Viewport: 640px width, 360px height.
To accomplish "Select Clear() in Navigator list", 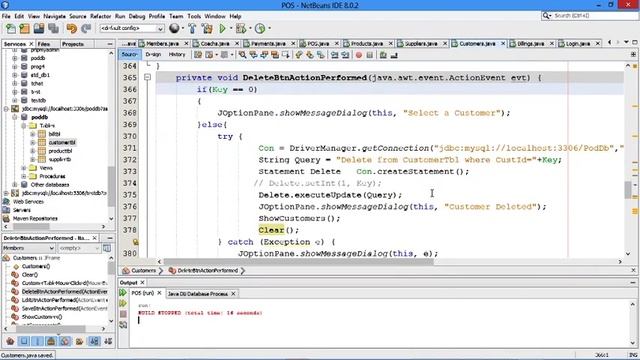I will tap(29, 275).
